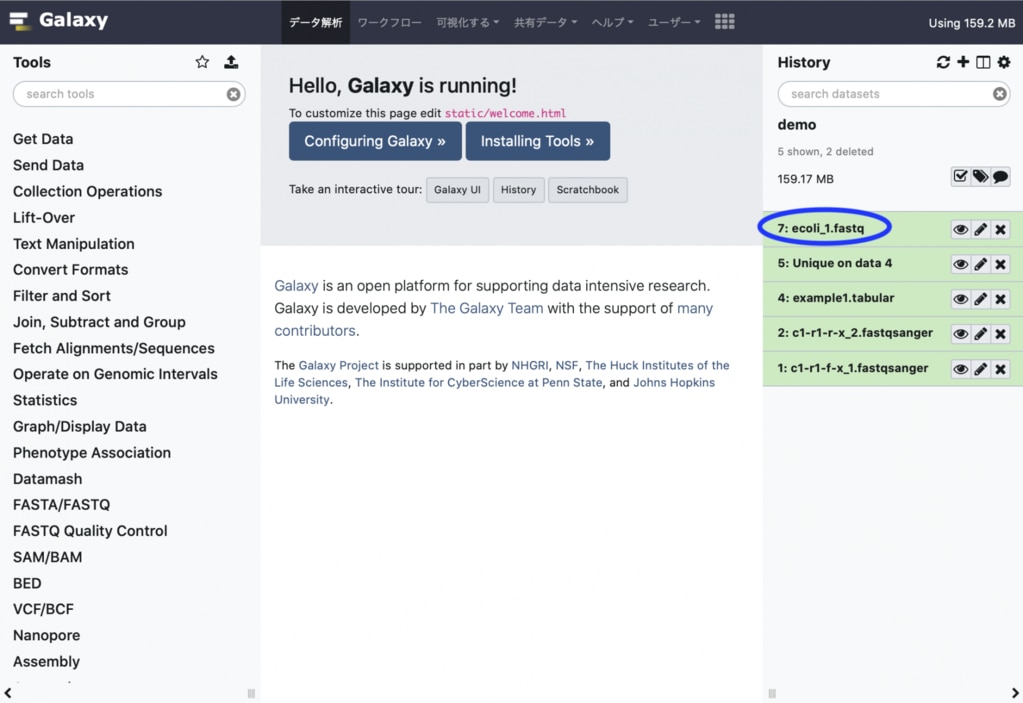Screen dimensions: 1023x703
Task: Click the Galaxy logo icon
Action: tap(20, 21)
